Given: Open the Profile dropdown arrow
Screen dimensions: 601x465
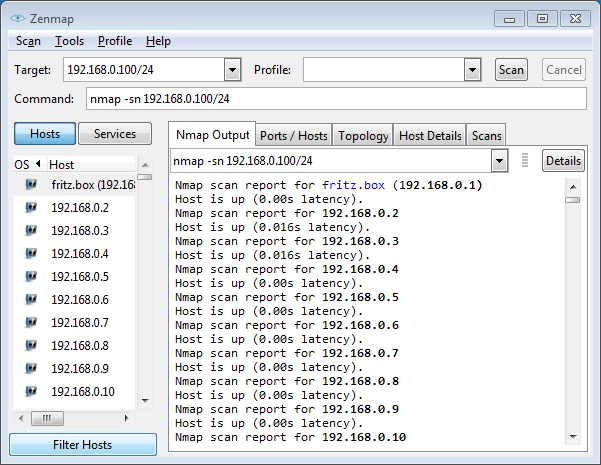Looking at the screenshot, I should [472, 70].
